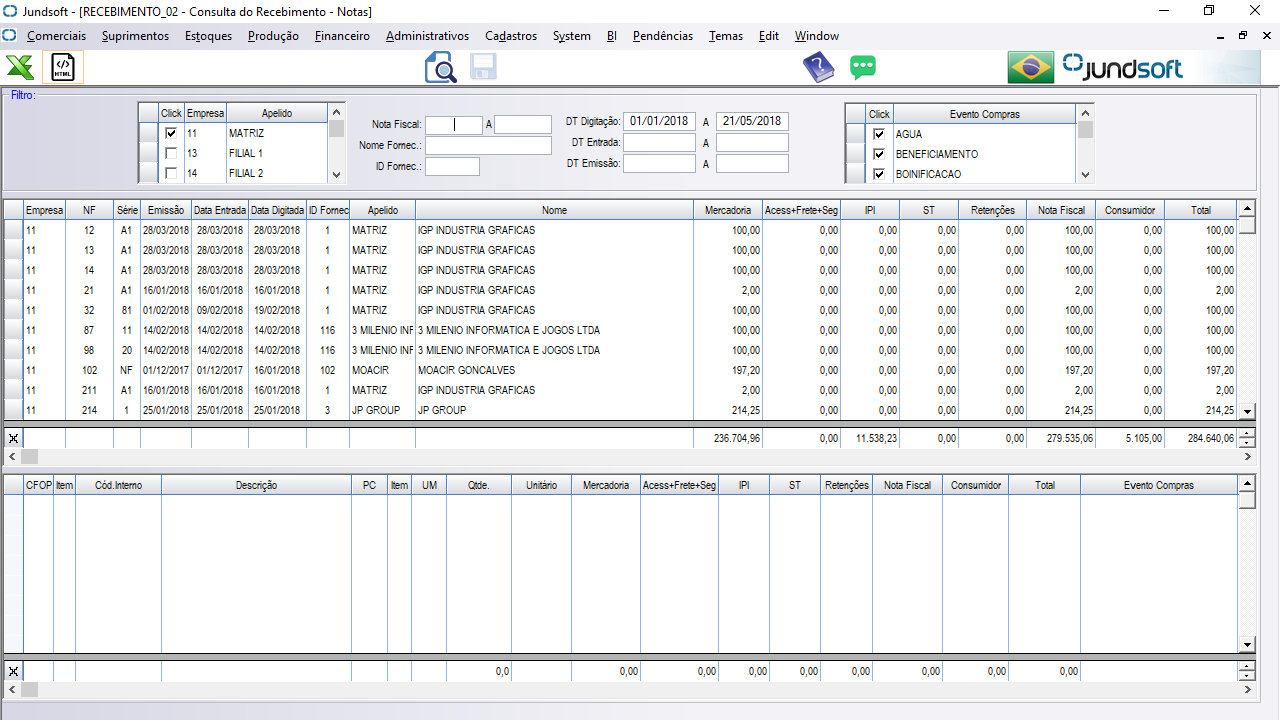Uncheck the AGUA evento checkbox

pyautogui.click(x=879, y=134)
